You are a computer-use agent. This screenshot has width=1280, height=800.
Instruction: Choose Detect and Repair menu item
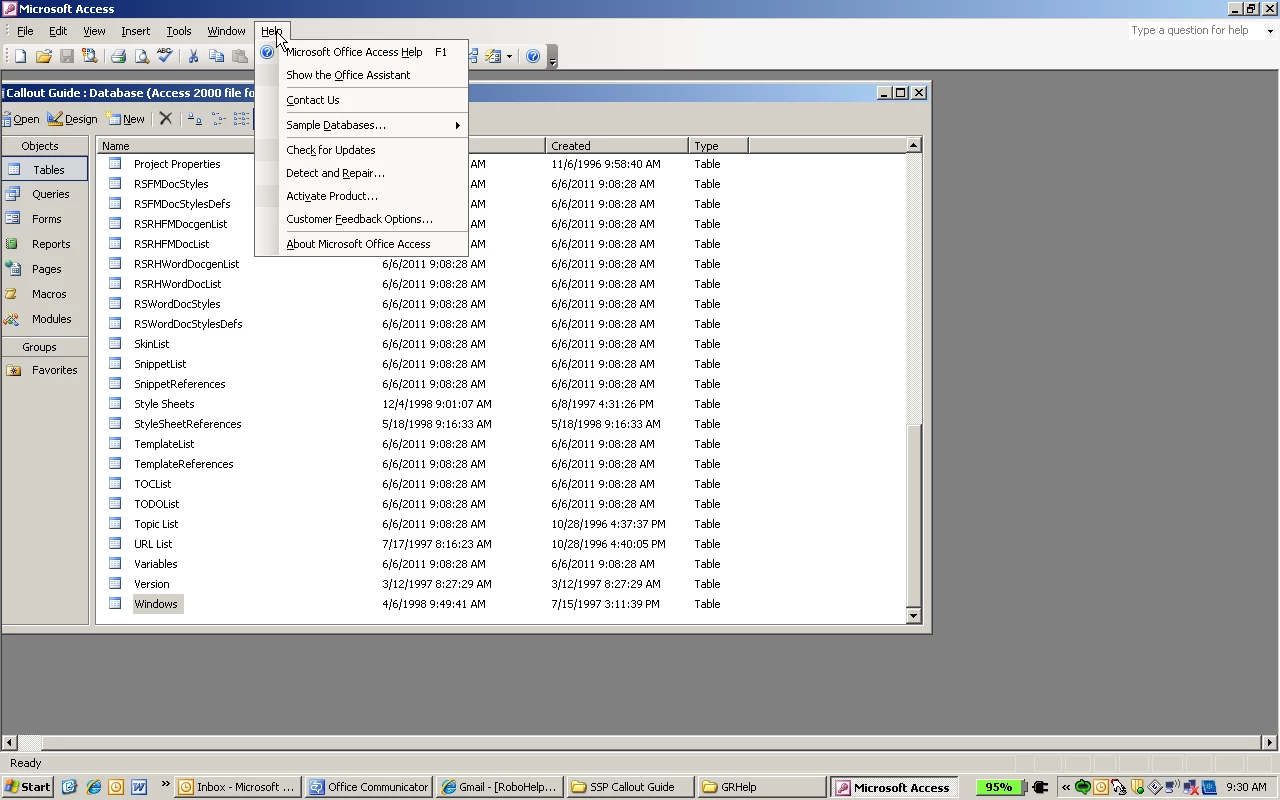point(362,173)
